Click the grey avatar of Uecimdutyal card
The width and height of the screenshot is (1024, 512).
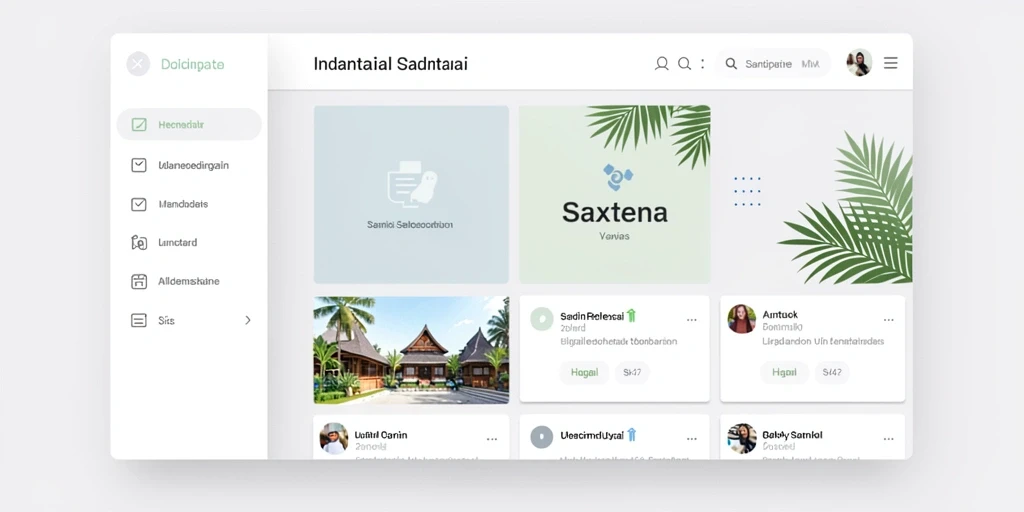(541, 437)
